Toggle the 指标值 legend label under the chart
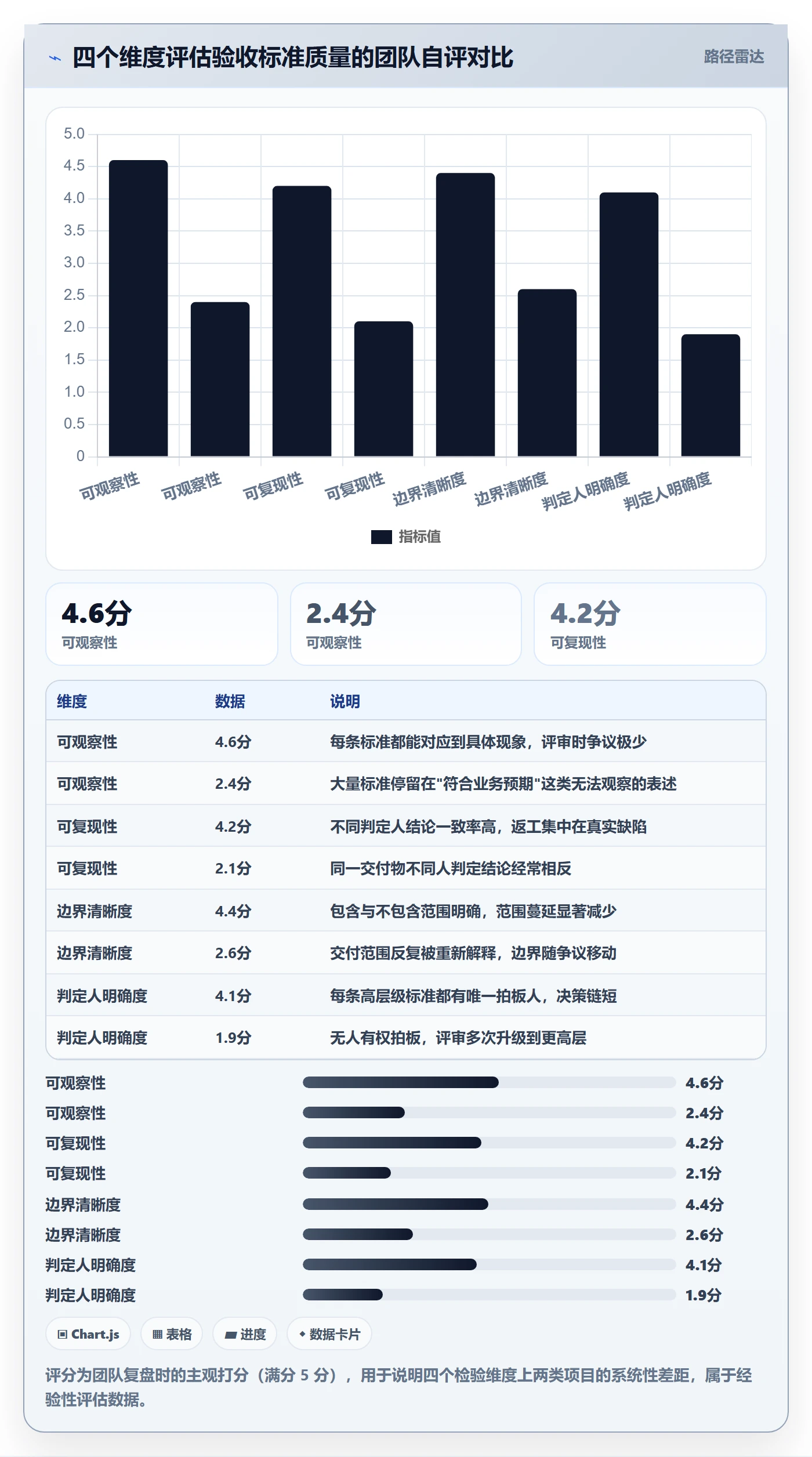This screenshot has height=1457, width=812. coord(420,537)
